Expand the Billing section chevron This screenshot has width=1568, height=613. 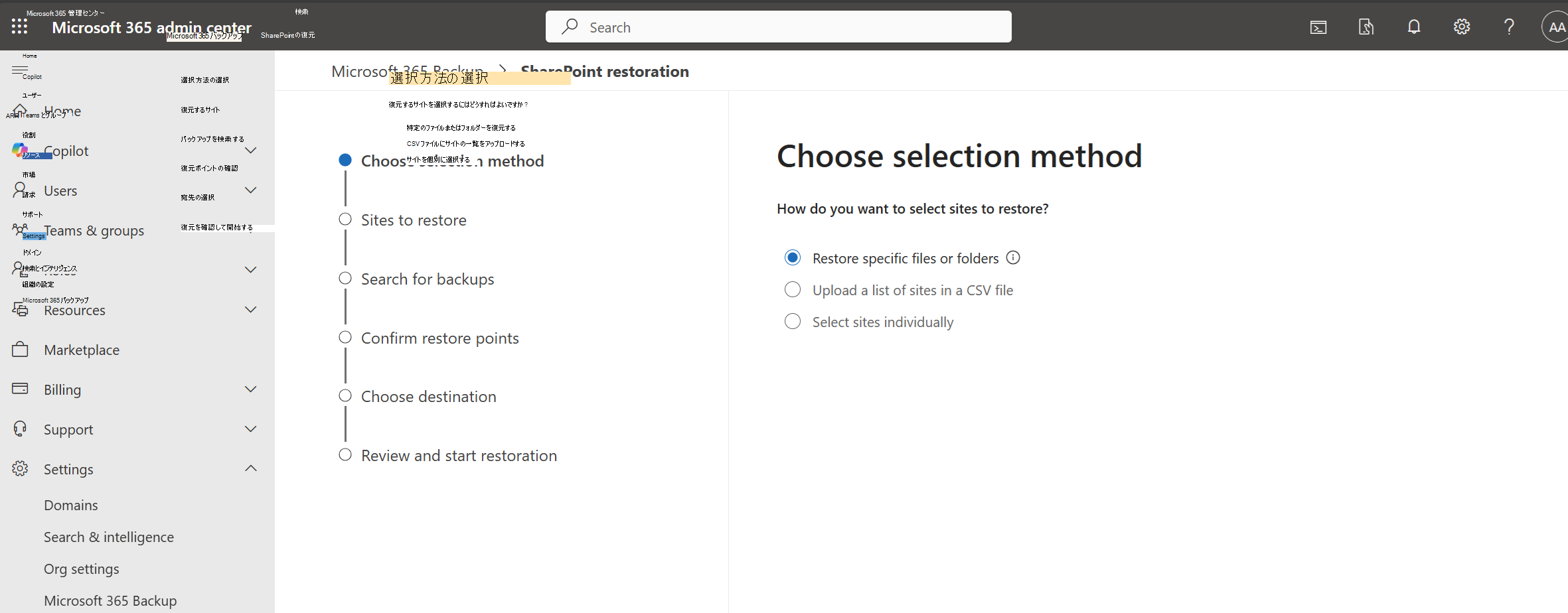point(251,389)
